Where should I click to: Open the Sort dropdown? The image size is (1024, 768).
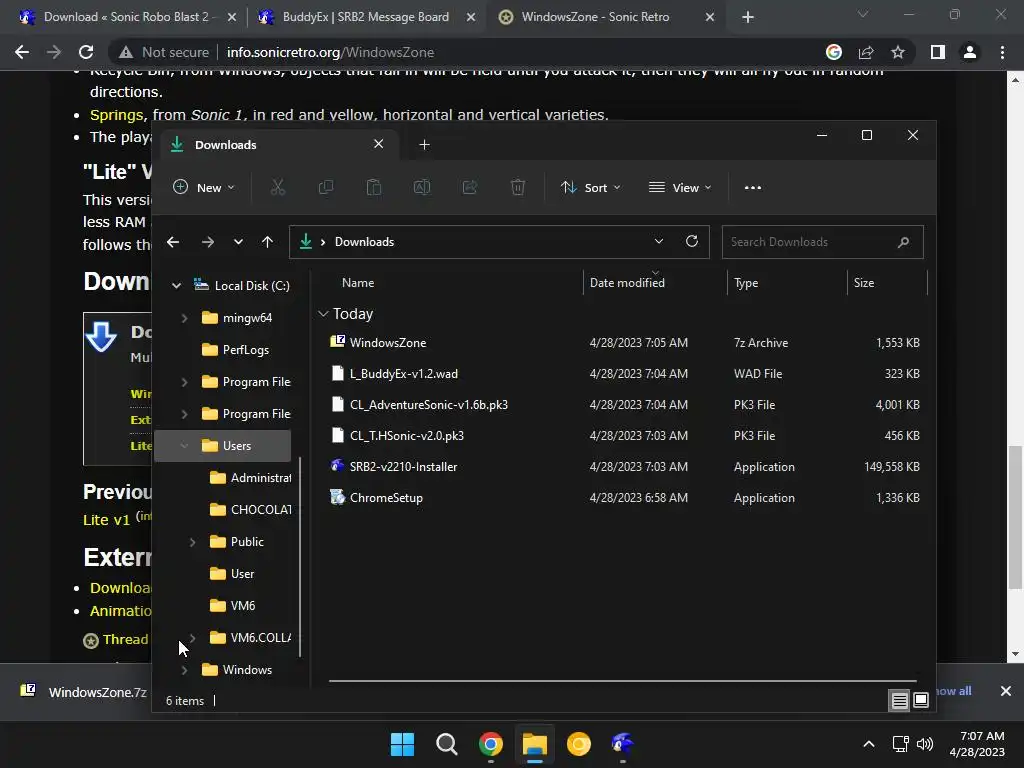(x=590, y=187)
